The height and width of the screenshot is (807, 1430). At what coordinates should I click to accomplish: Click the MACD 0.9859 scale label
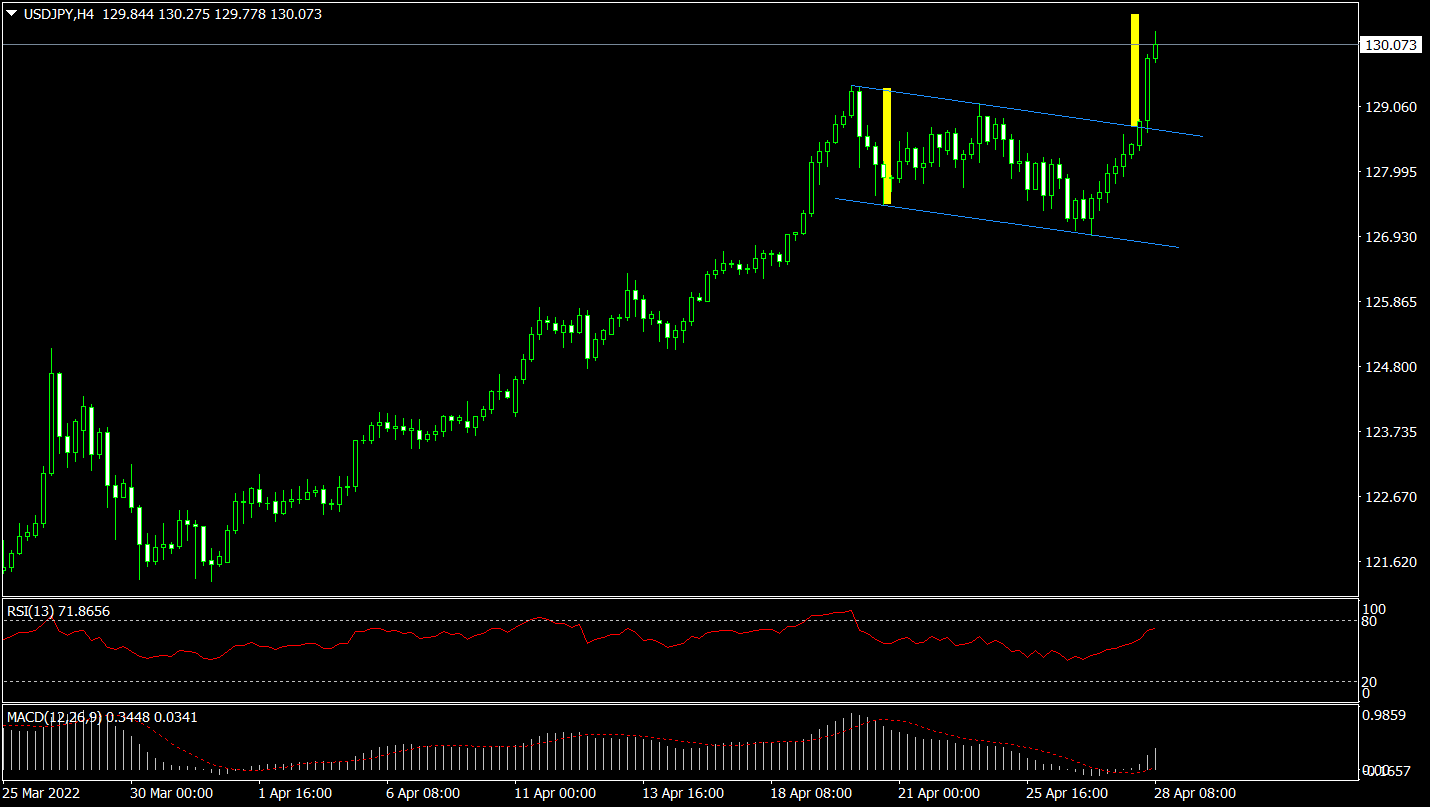click(1386, 715)
